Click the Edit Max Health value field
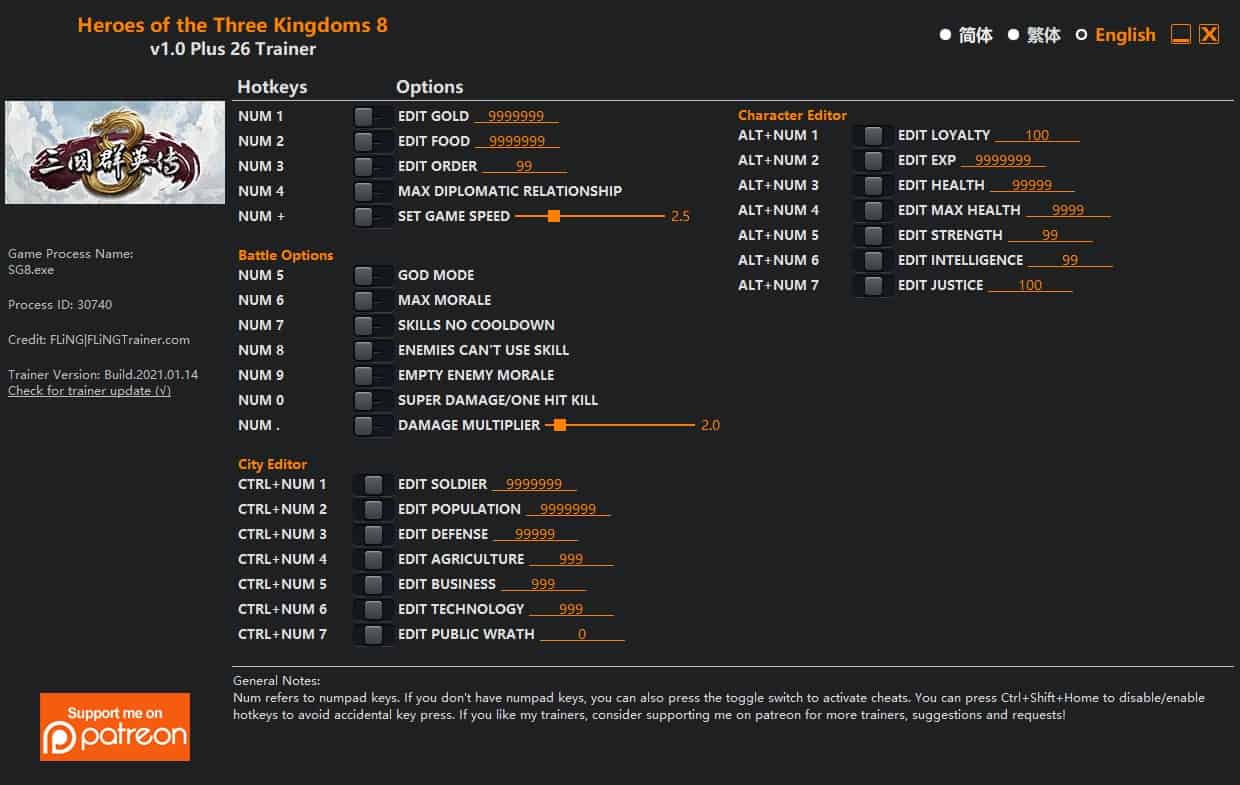The height and width of the screenshot is (785, 1240). (1068, 210)
